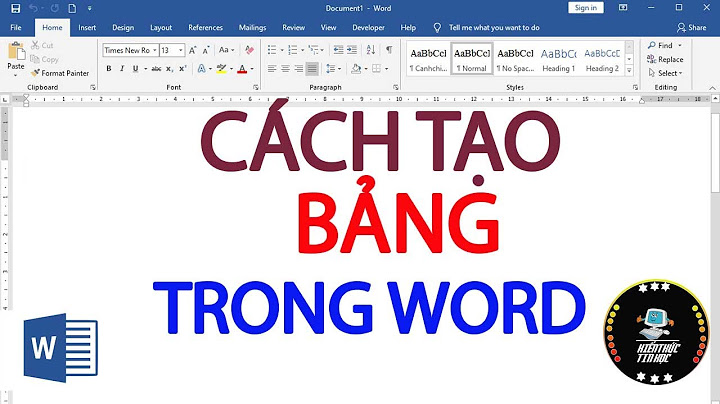Click the Save icon in the title bar

[16, 8]
